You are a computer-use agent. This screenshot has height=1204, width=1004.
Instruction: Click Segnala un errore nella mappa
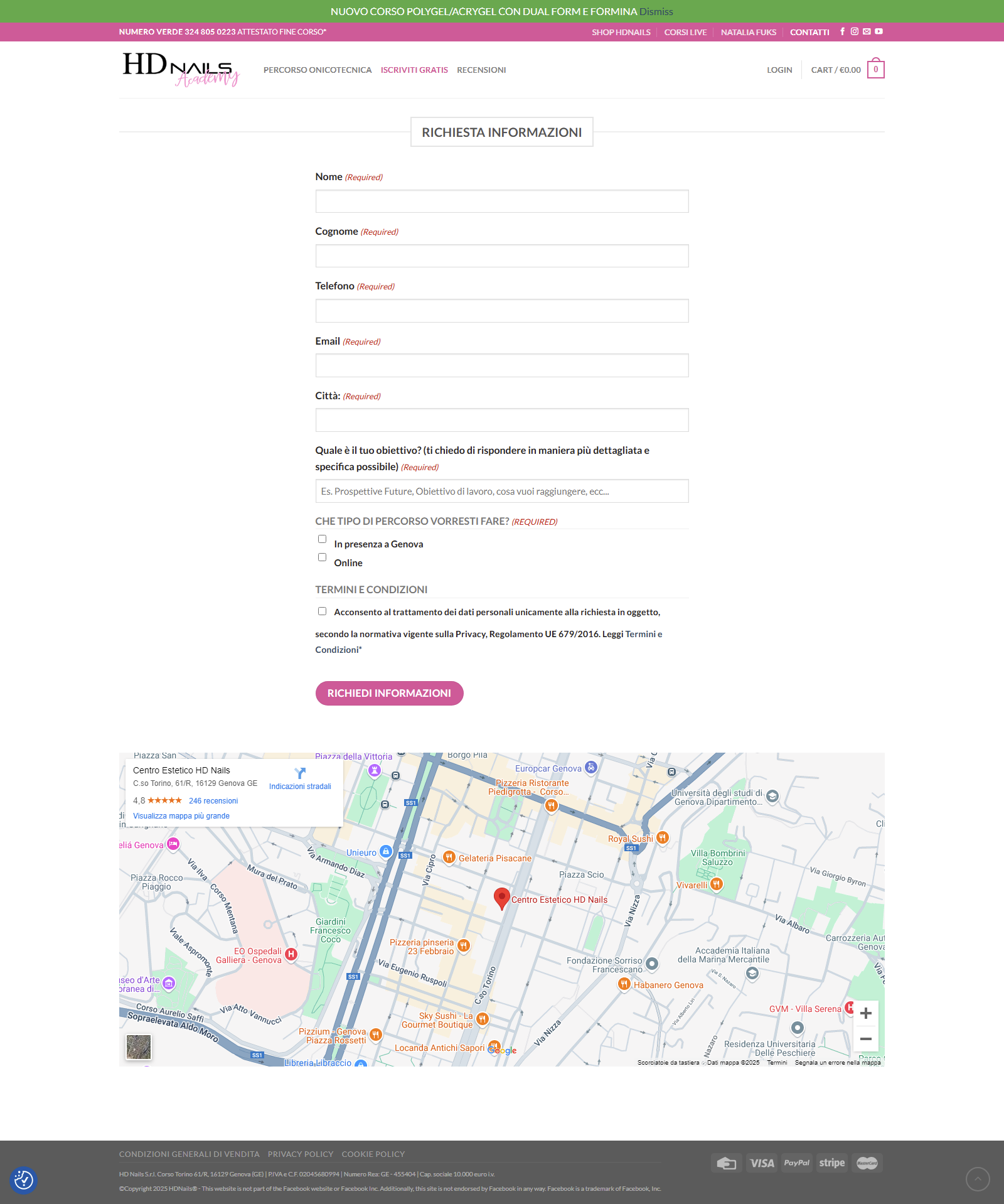[838, 1063]
